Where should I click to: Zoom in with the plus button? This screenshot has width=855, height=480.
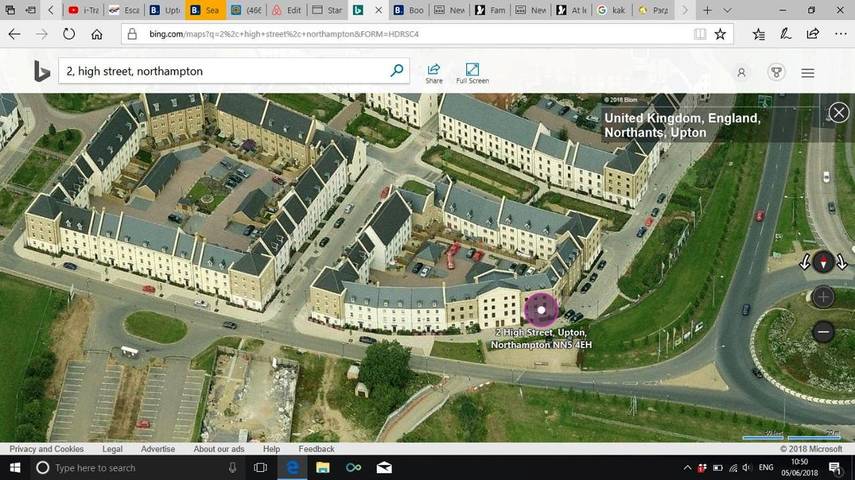(x=823, y=297)
